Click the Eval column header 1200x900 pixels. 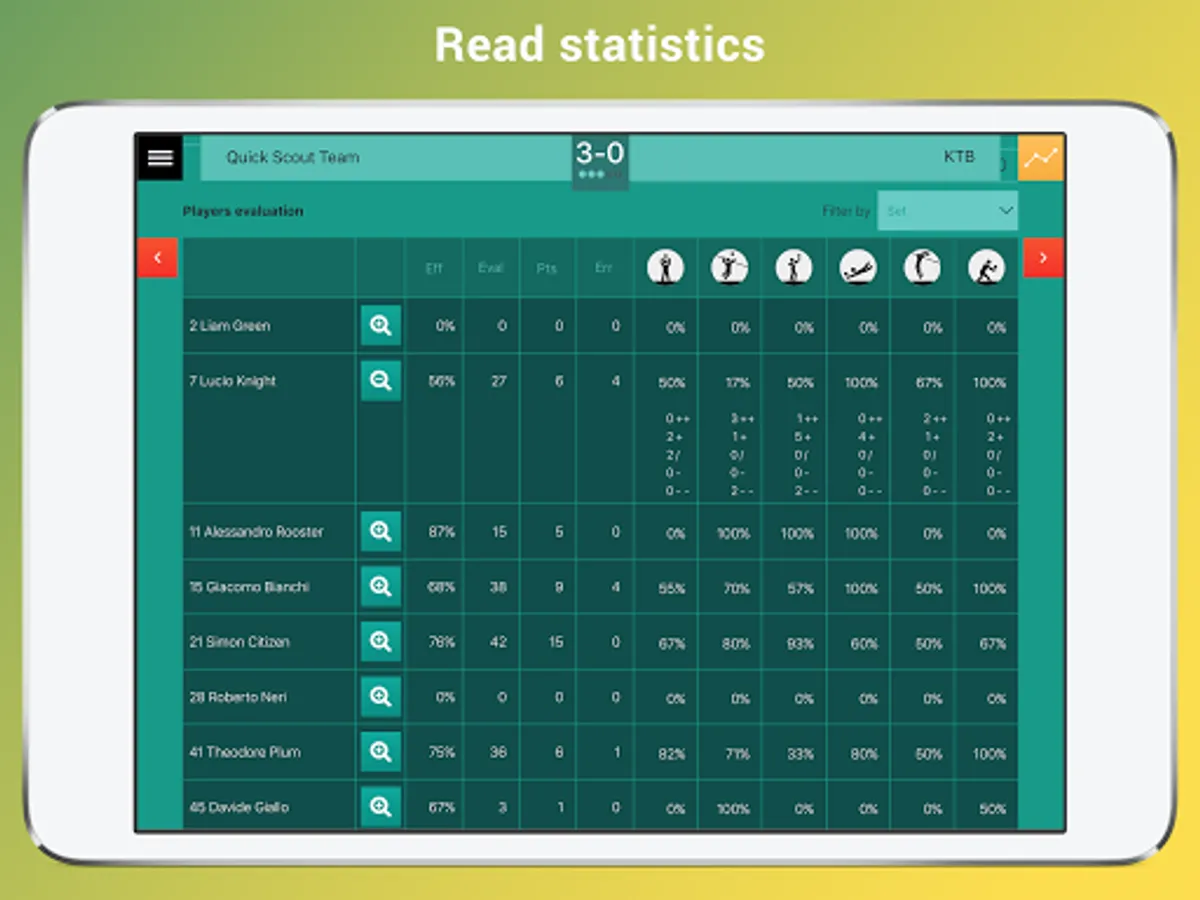(491, 268)
